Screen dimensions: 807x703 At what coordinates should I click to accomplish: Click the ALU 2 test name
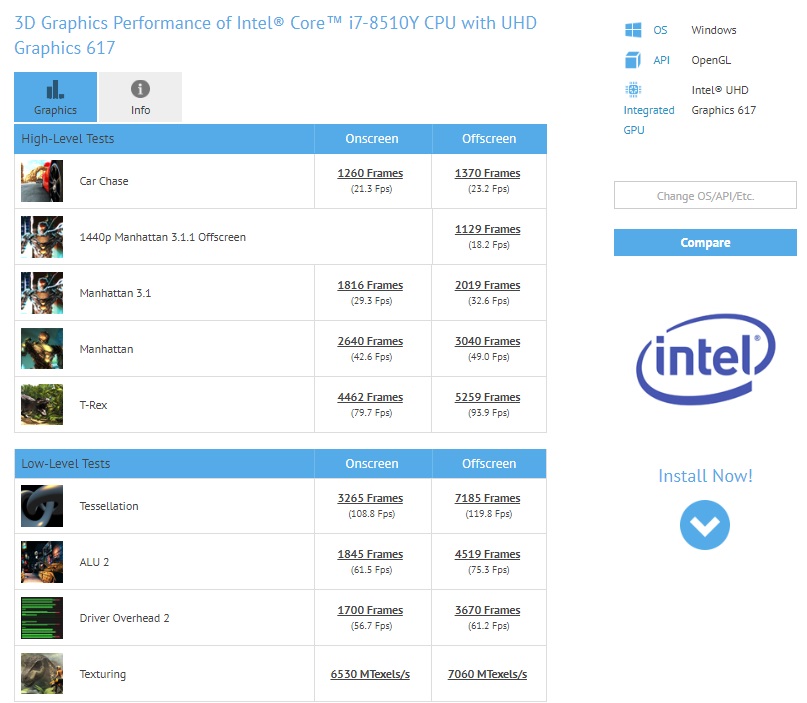(94, 562)
